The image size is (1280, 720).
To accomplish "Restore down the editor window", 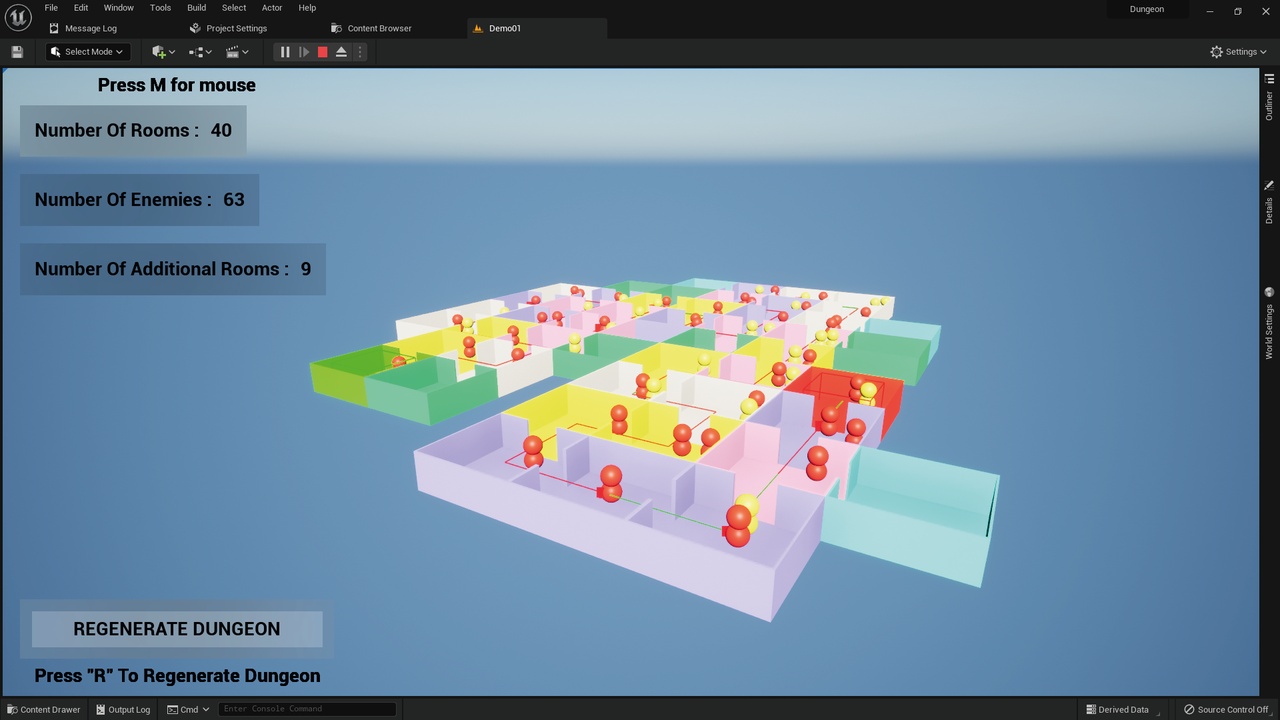I will (1237, 11).
